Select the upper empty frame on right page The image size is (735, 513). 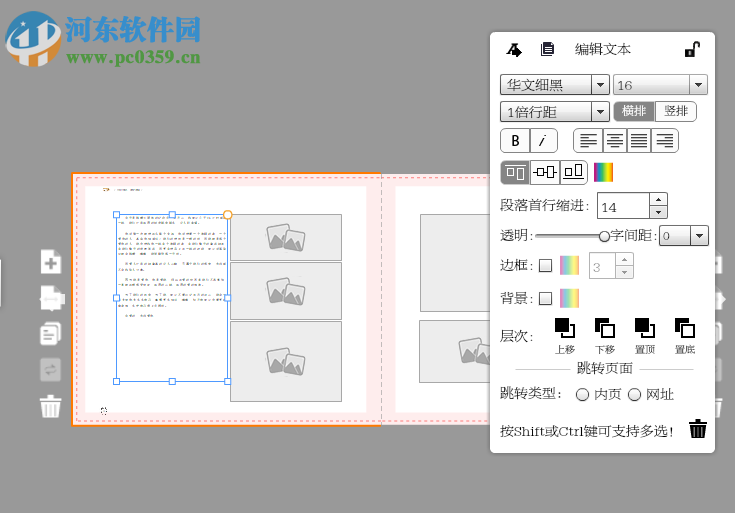coord(455,263)
